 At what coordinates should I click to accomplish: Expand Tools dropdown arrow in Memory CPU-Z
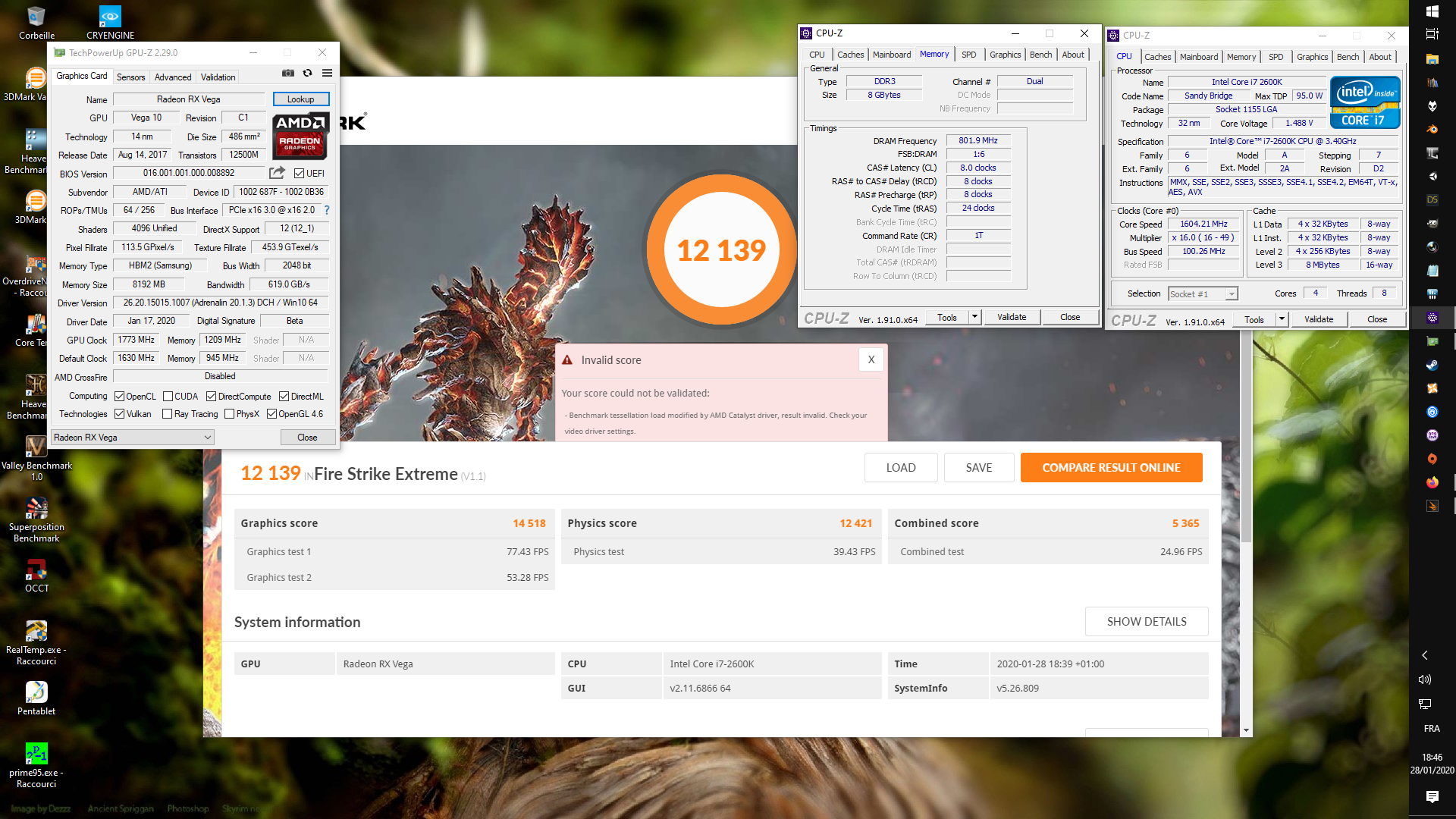coord(974,317)
